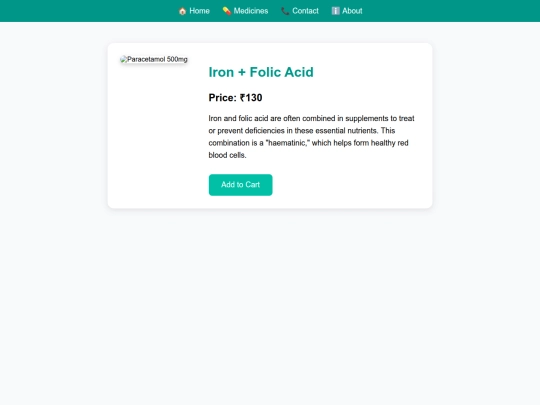This screenshot has height=405, width=540.
Task: Click the Iron + Folic Acid heading
Action: point(261,72)
